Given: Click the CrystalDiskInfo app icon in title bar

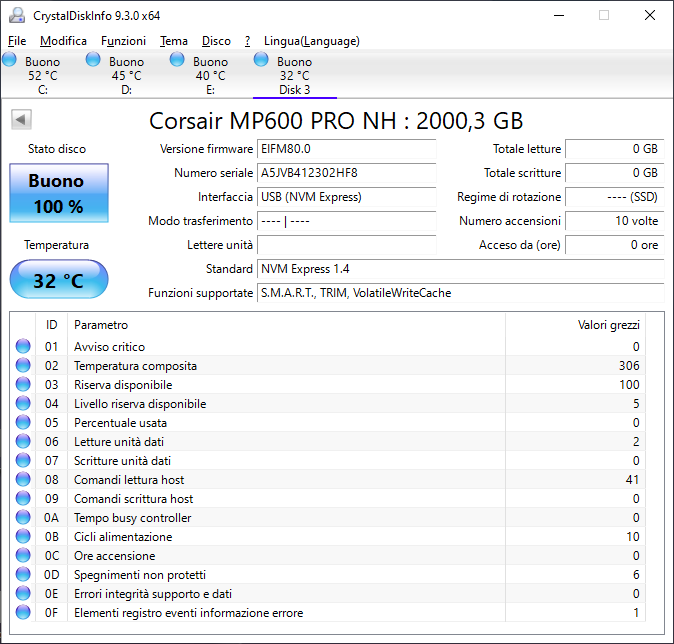Looking at the screenshot, I should pos(17,15).
